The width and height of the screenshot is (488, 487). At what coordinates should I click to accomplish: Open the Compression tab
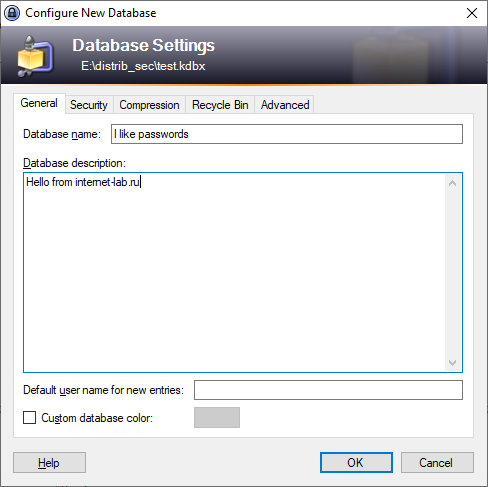149,105
